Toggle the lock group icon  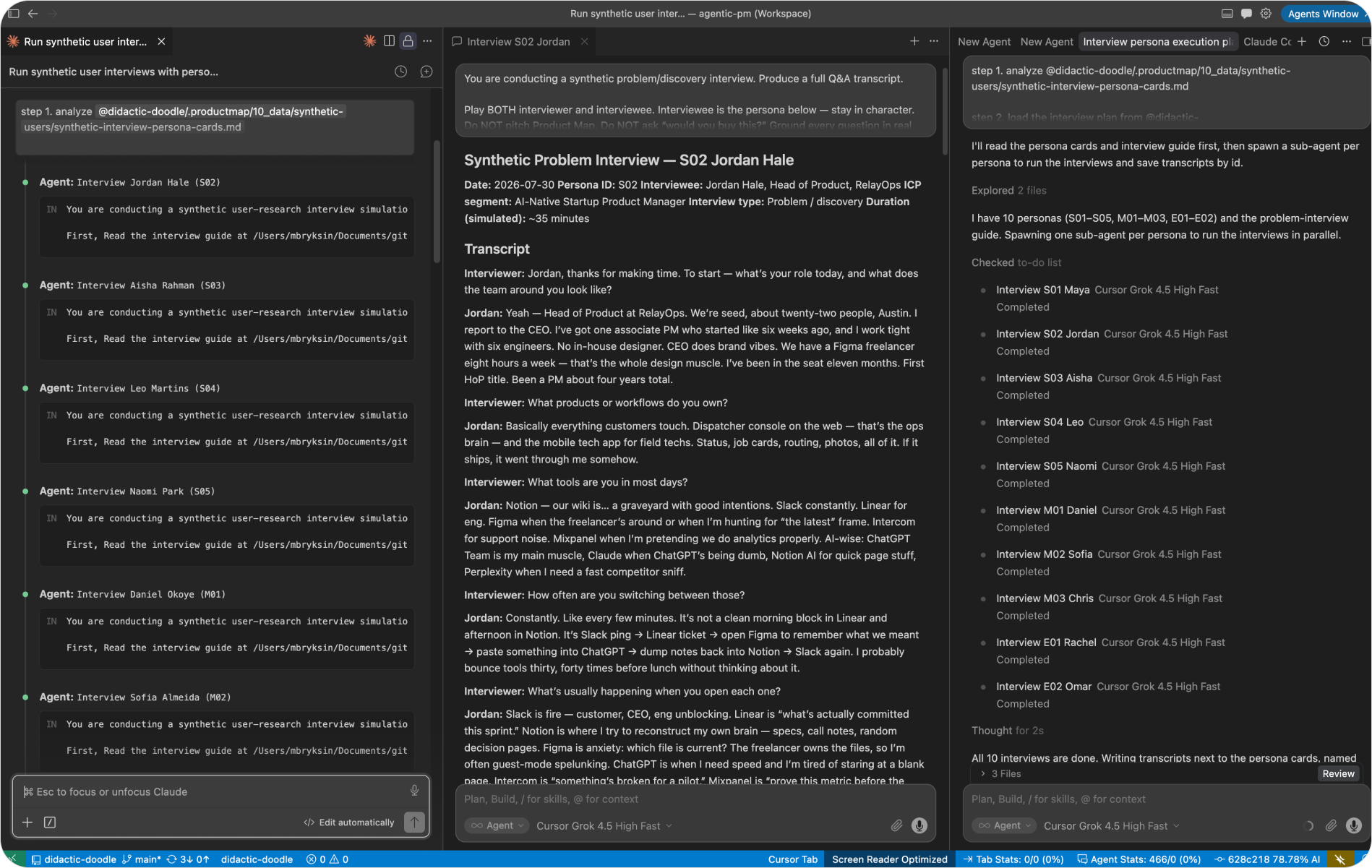(408, 41)
